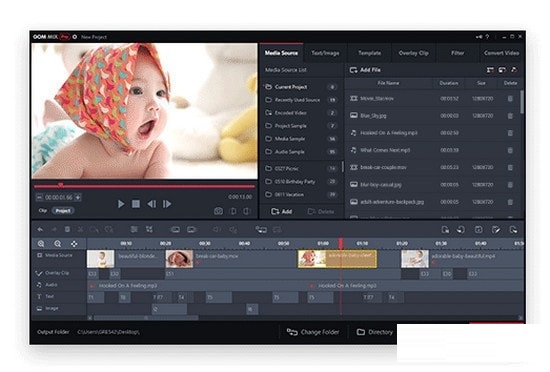
Task: Switch to the Overlay Clip tab
Action: [414, 53]
